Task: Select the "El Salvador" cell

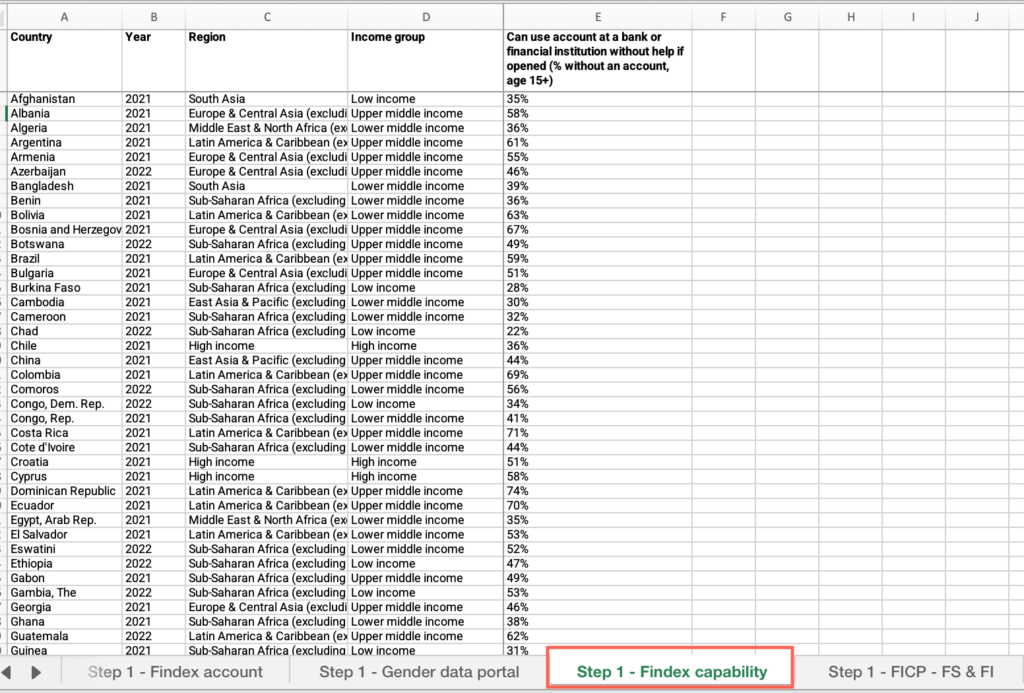Action: click(64, 535)
